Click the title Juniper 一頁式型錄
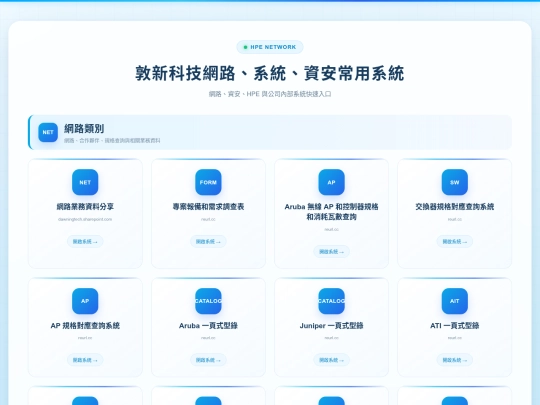 coord(331,325)
